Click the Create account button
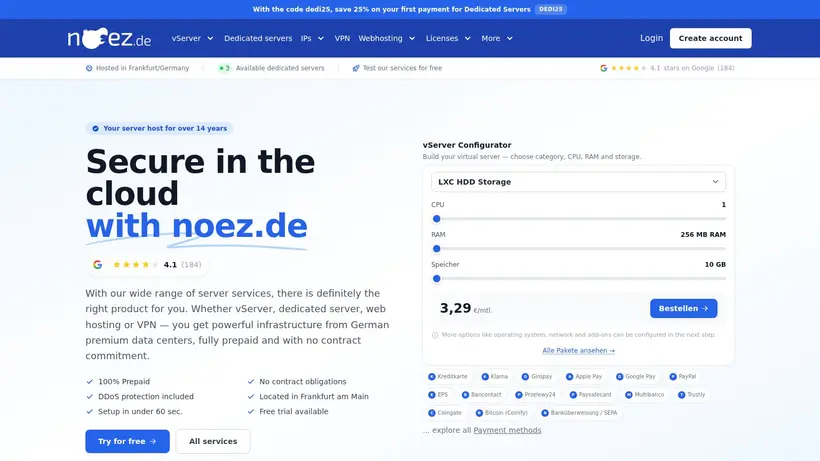 pyautogui.click(x=710, y=38)
